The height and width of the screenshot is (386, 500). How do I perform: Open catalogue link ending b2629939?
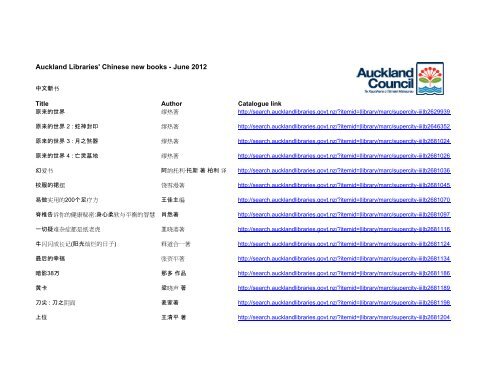click(x=344, y=112)
